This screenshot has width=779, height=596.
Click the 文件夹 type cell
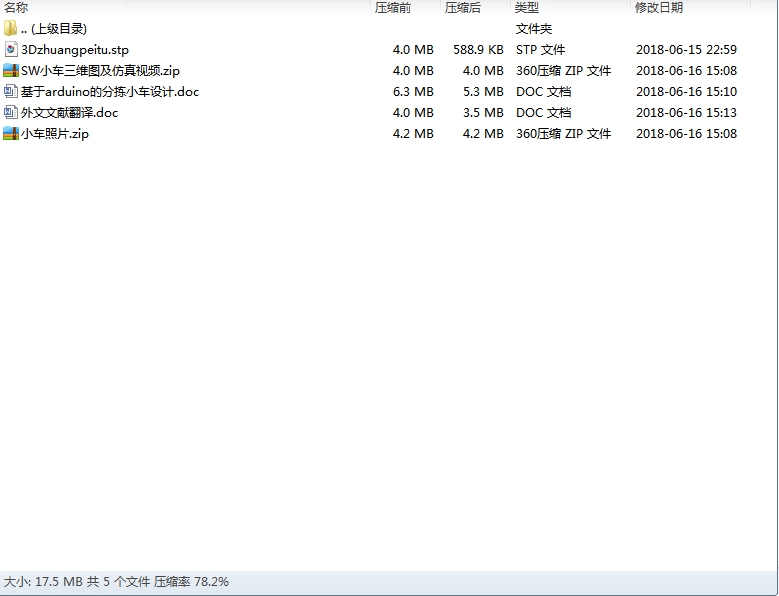pos(534,29)
